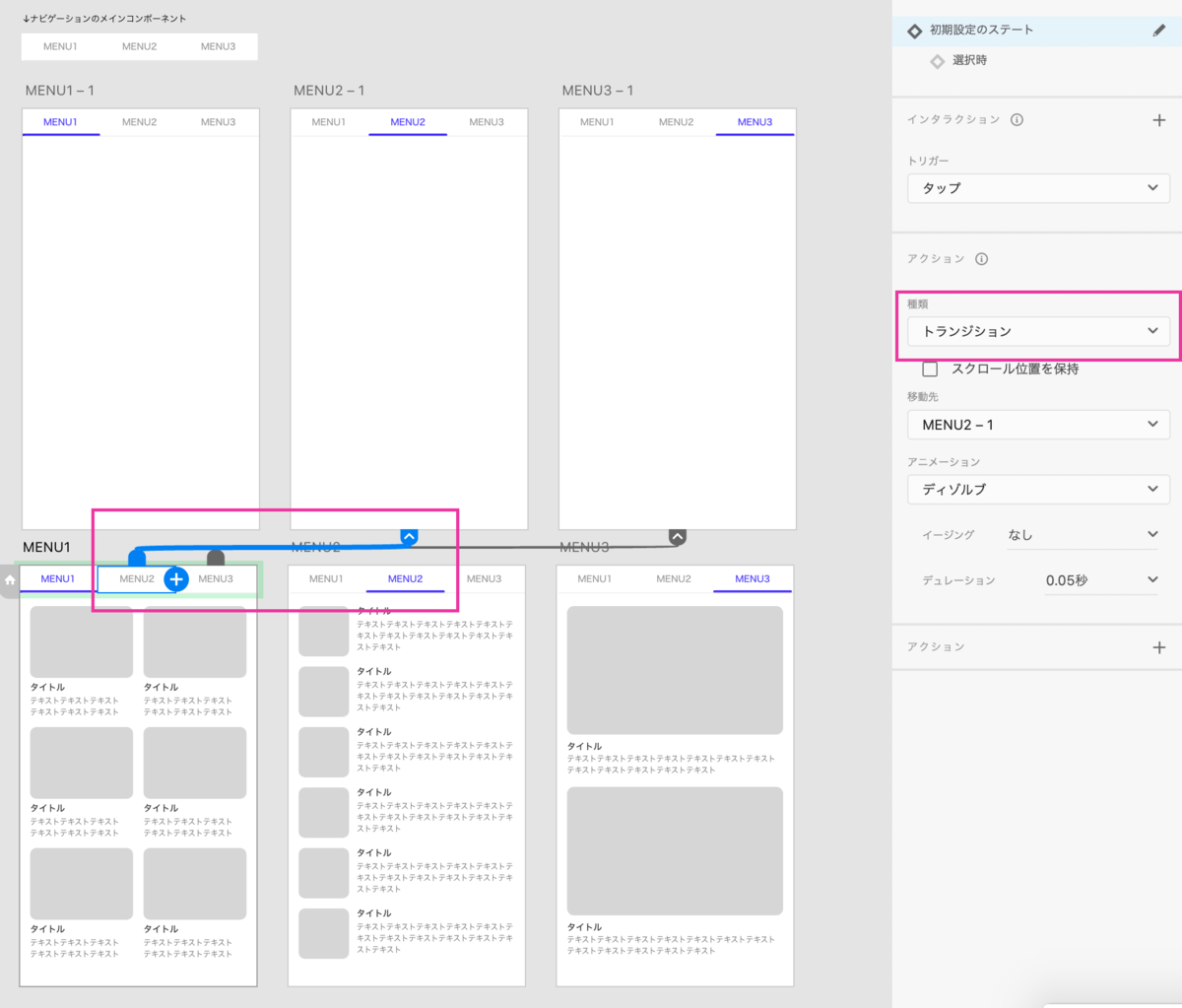Click the first タイトル text in MENU2 list

[374, 612]
